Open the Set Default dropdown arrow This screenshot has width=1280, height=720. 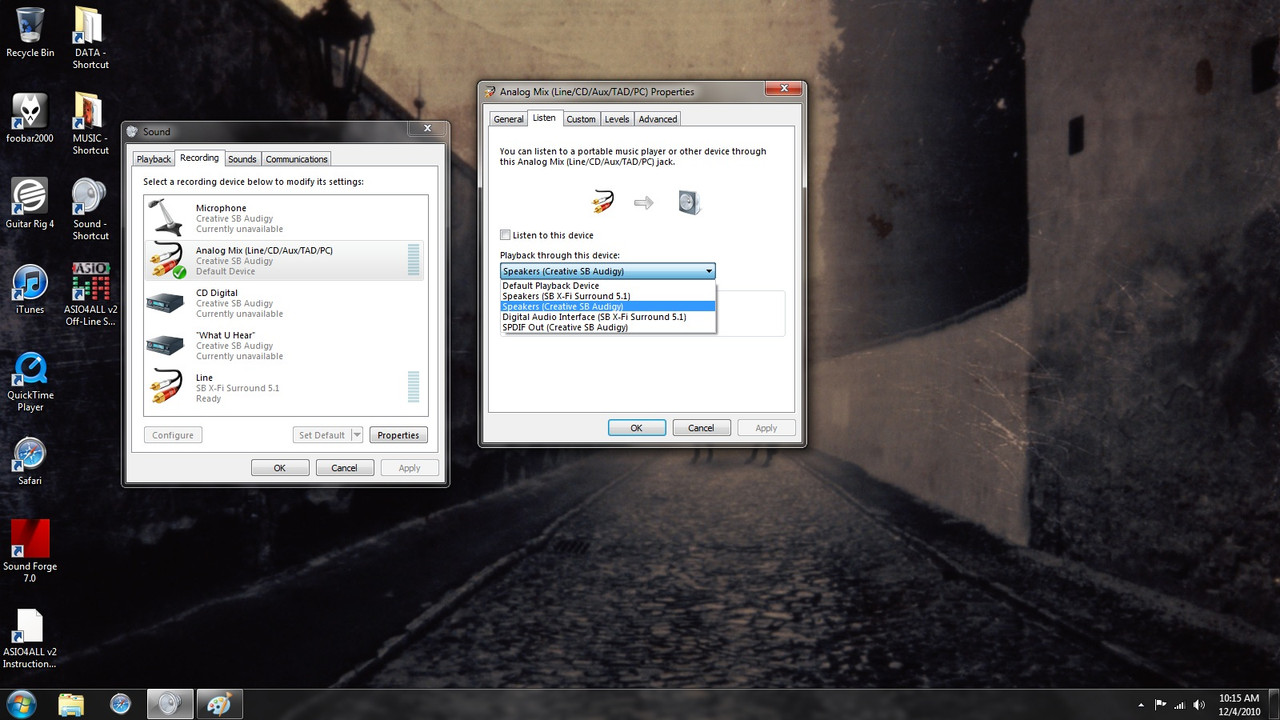click(x=355, y=435)
